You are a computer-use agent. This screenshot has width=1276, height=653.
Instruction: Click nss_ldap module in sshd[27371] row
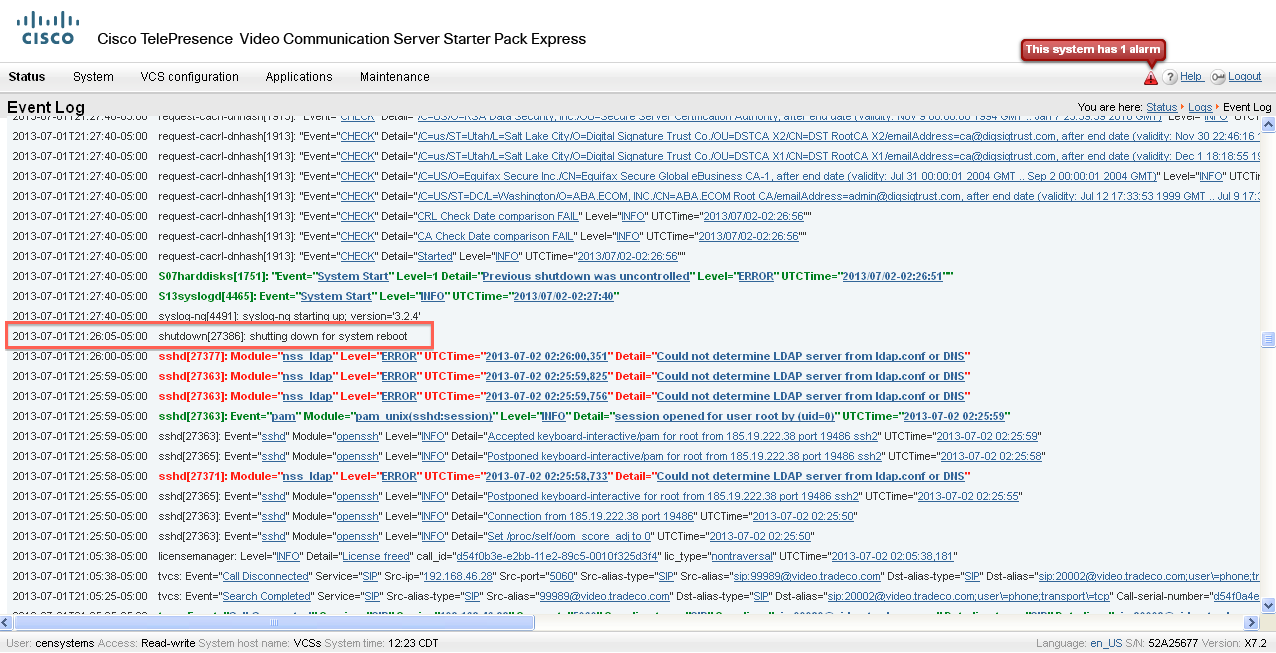pos(307,476)
